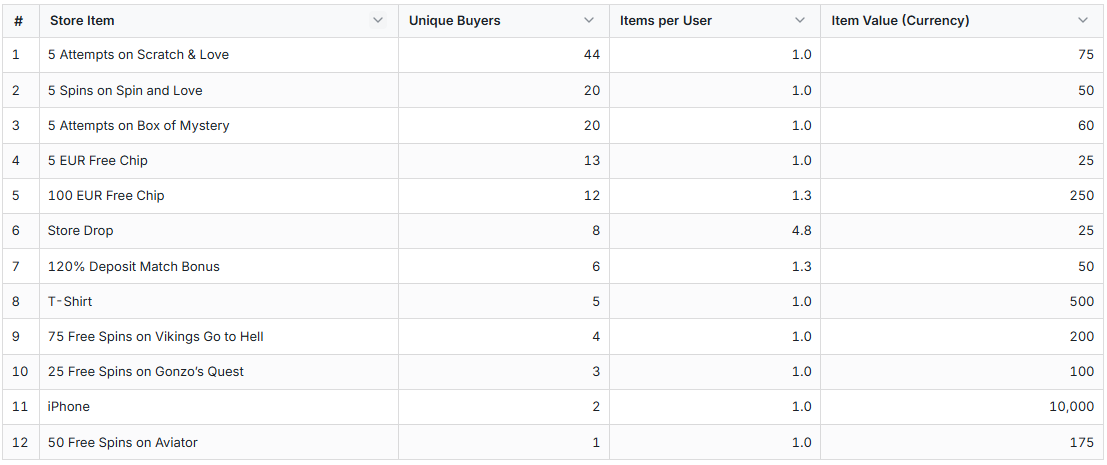Click 75 Free Spins on Vikings Go to Hell
The image size is (1107, 465).
pyautogui.click(x=156, y=337)
